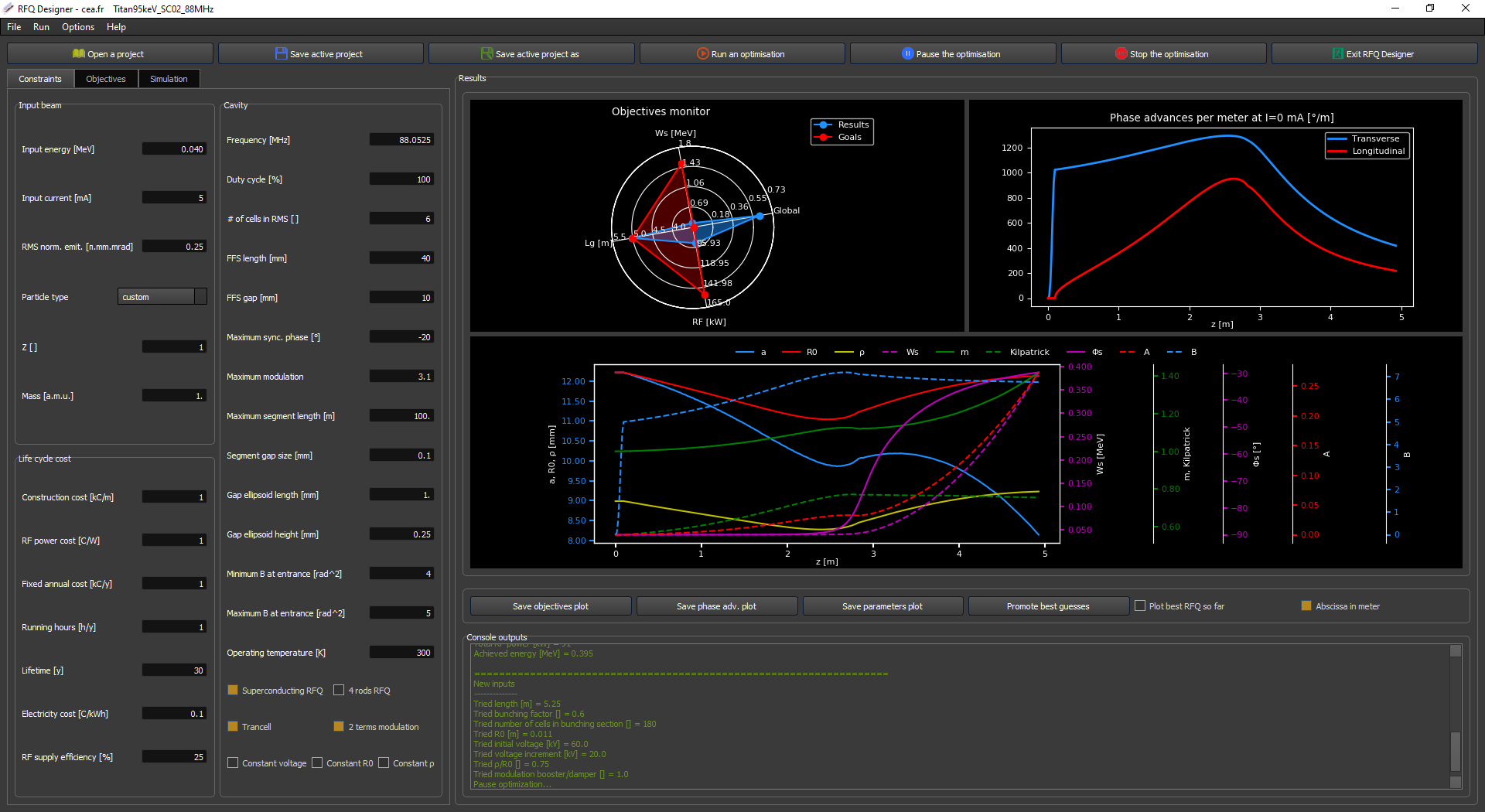Click the RF supply efficiency [%] field
Viewport: 1485px width, 812px height.
pyautogui.click(x=175, y=757)
